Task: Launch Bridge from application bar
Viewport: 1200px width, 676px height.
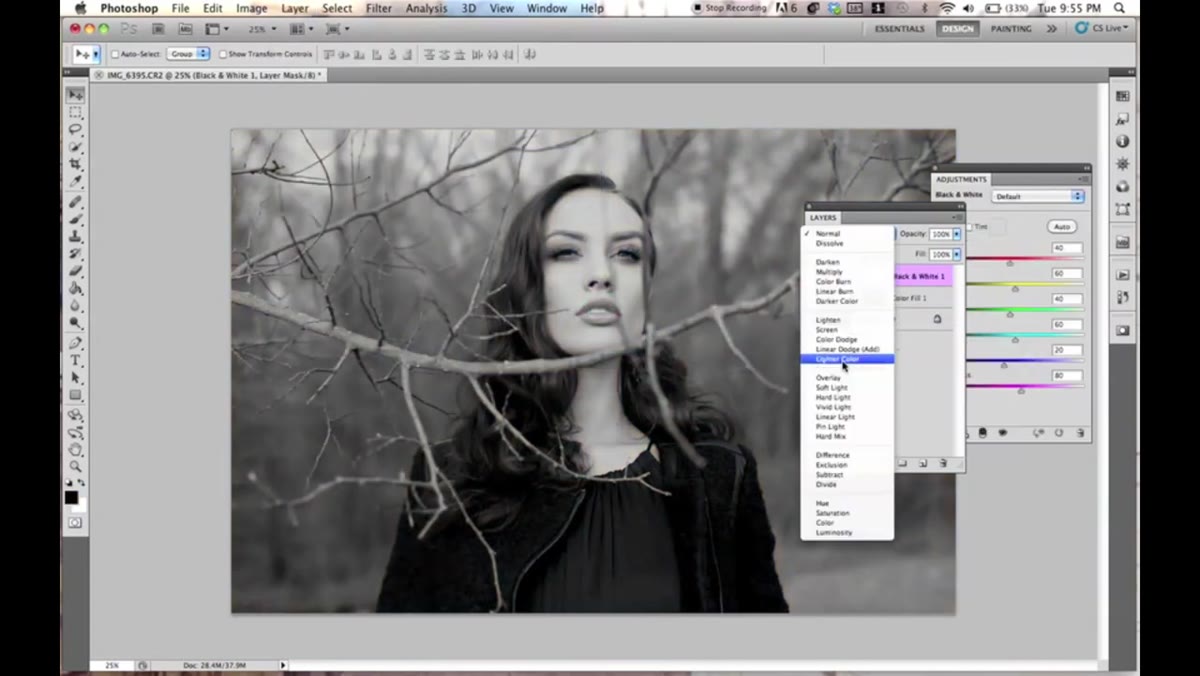Action: [x=158, y=29]
